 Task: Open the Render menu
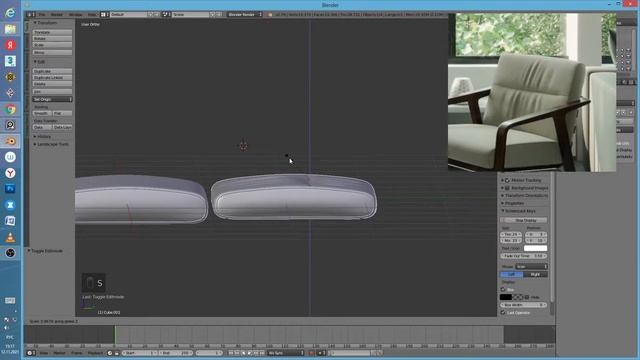(57, 14)
